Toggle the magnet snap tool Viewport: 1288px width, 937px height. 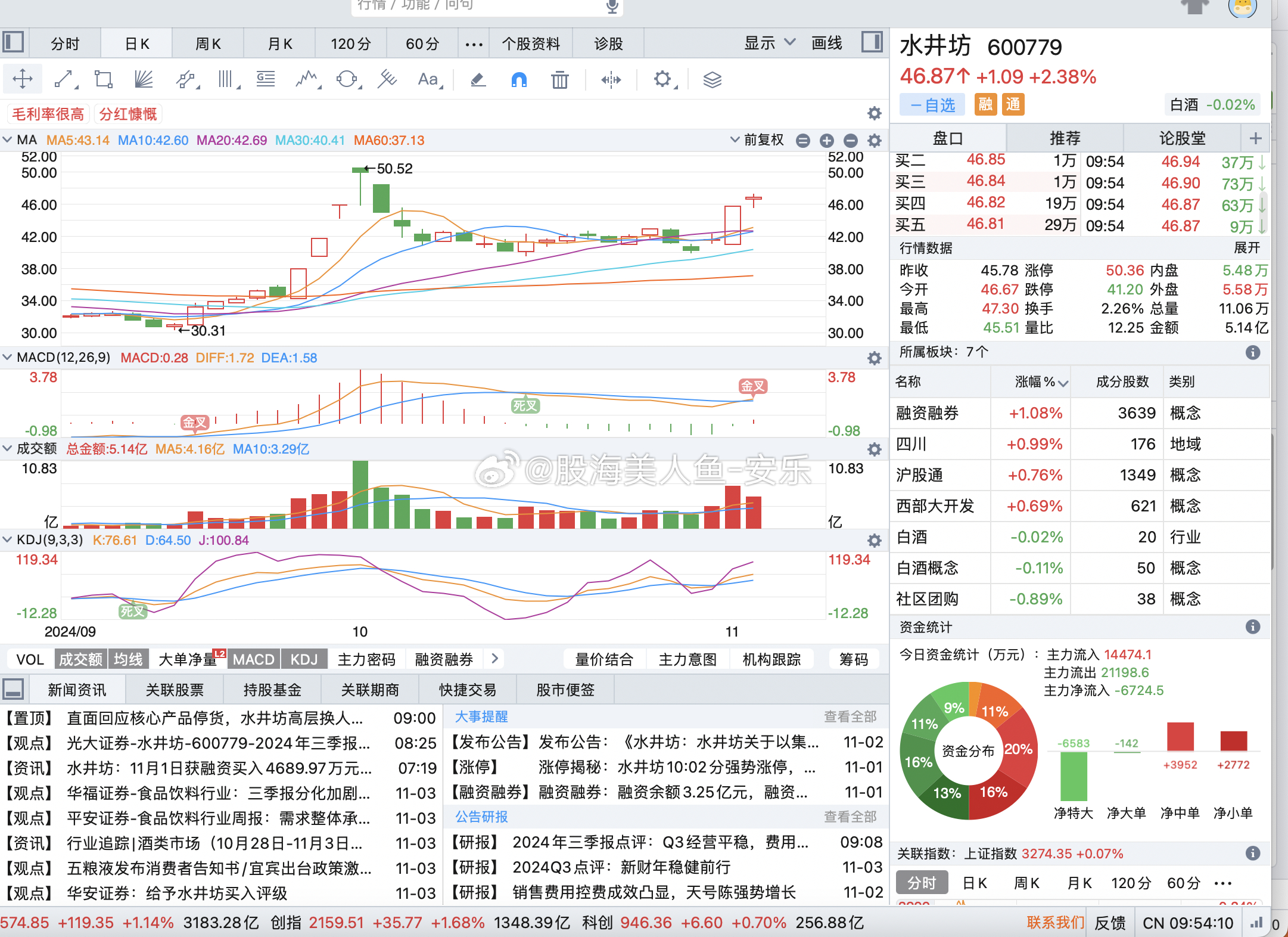pyautogui.click(x=519, y=79)
